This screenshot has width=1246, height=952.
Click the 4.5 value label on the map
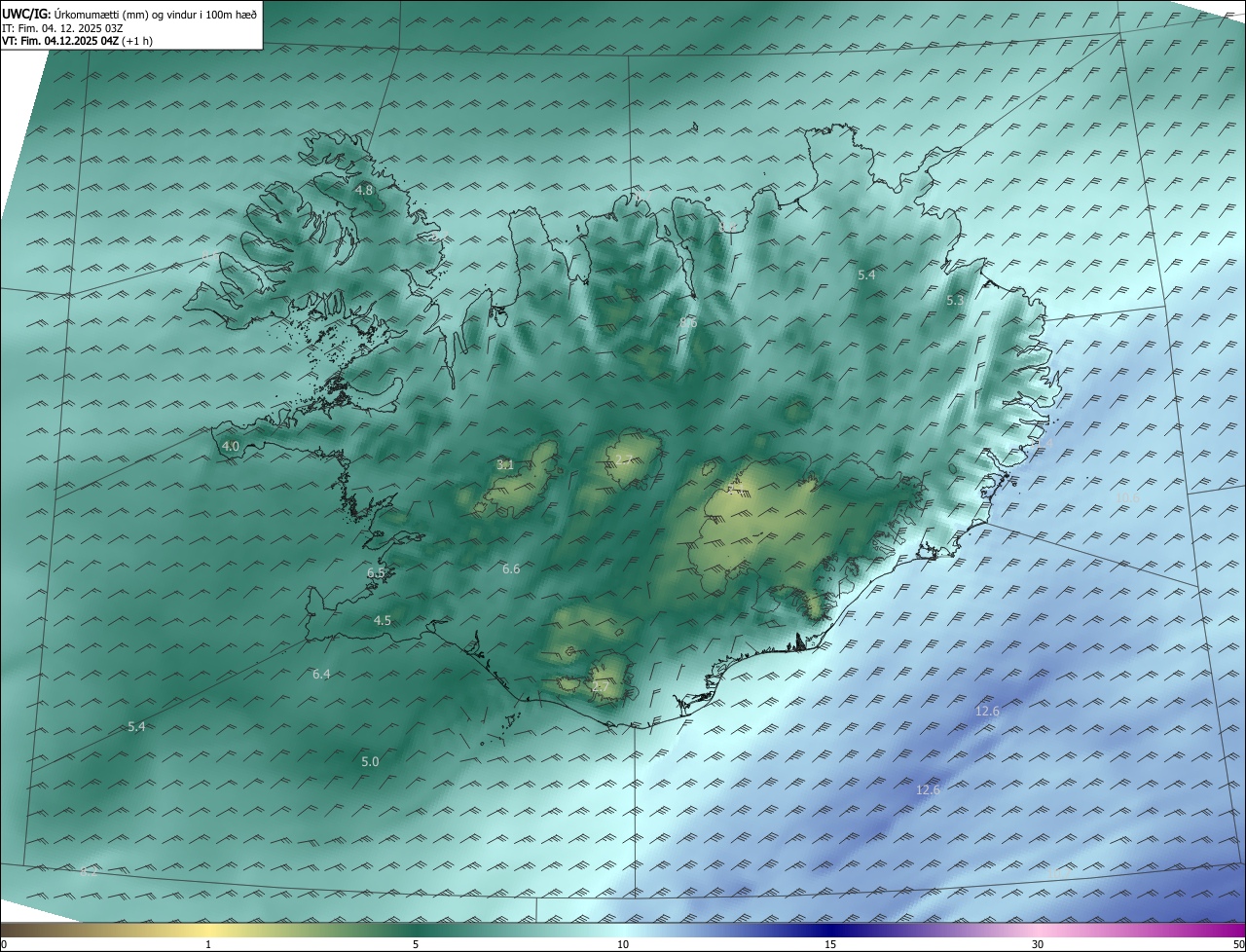(383, 620)
